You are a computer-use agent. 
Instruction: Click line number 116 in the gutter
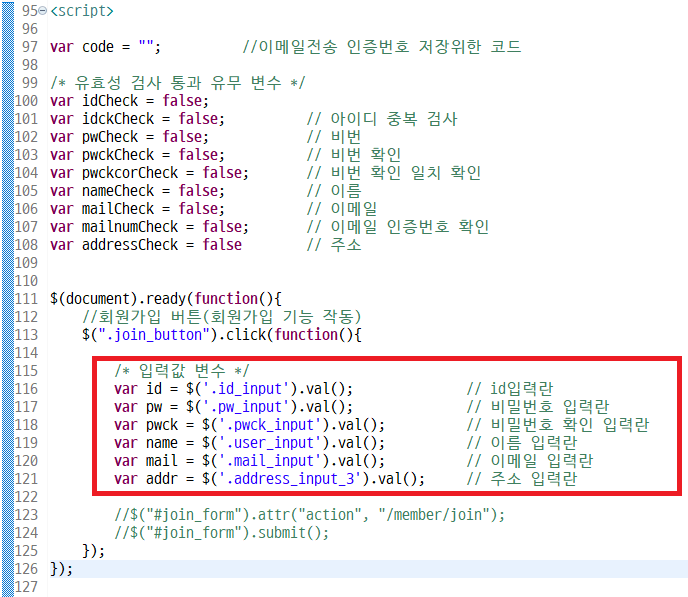tap(26, 388)
